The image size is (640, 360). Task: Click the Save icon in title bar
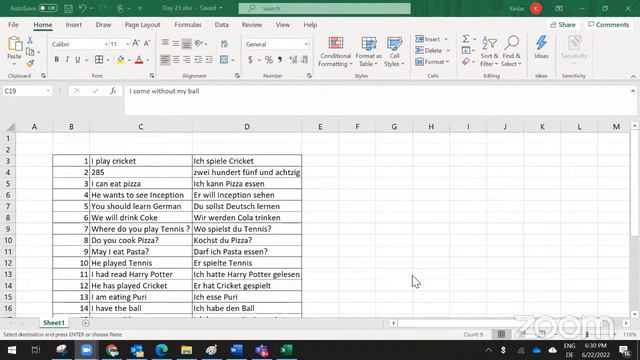68,8
